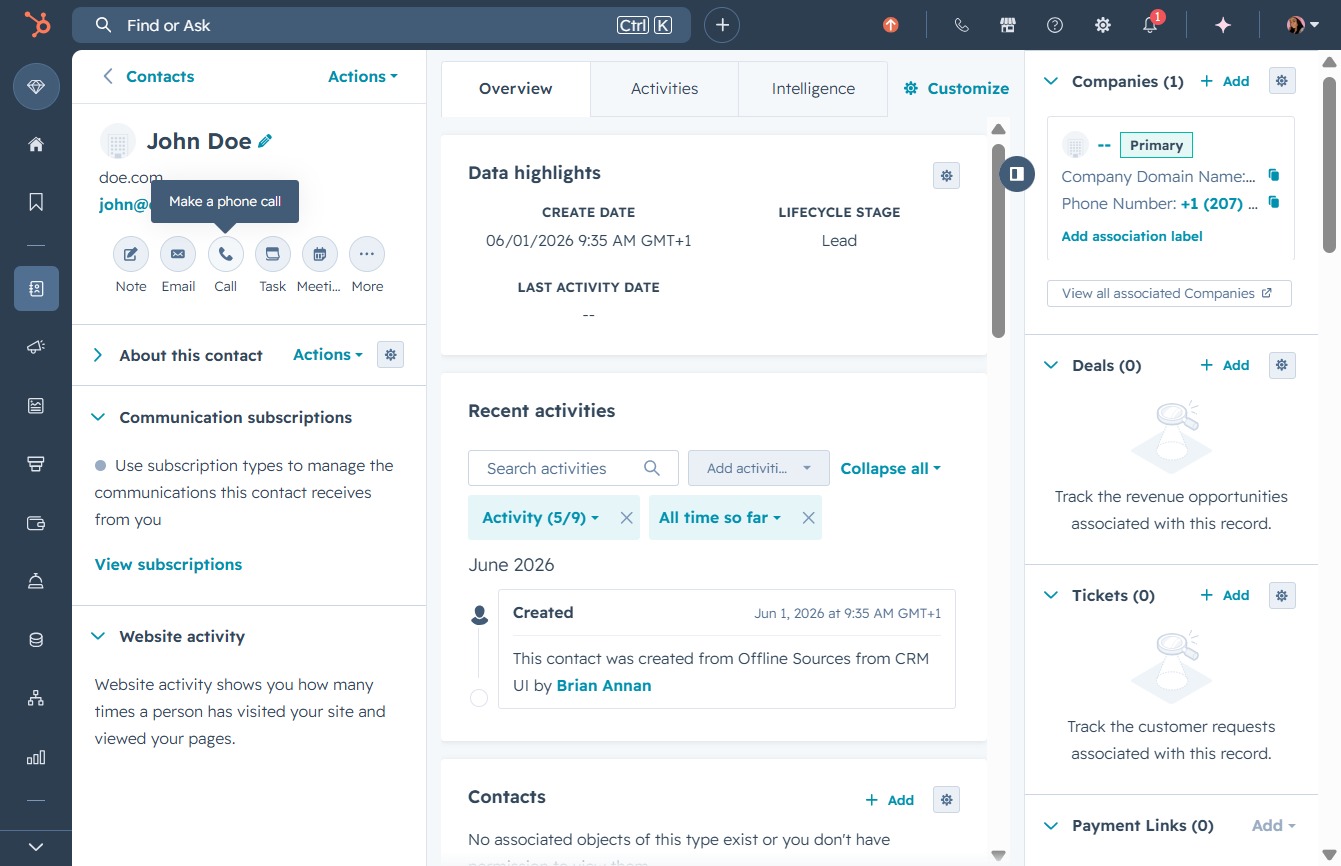Collapse the Tickets (0) section
This screenshot has width=1341, height=866.
[x=1051, y=595]
